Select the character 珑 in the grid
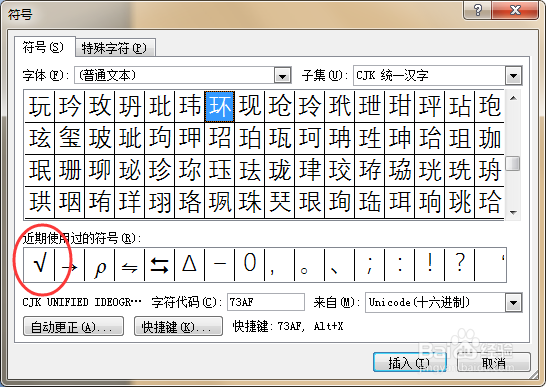Screen dimensions: 546x387 (279, 170)
